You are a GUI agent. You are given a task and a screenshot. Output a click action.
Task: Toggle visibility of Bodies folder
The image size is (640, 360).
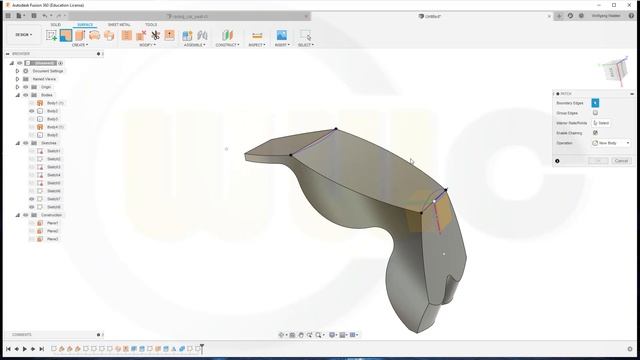click(26, 95)
